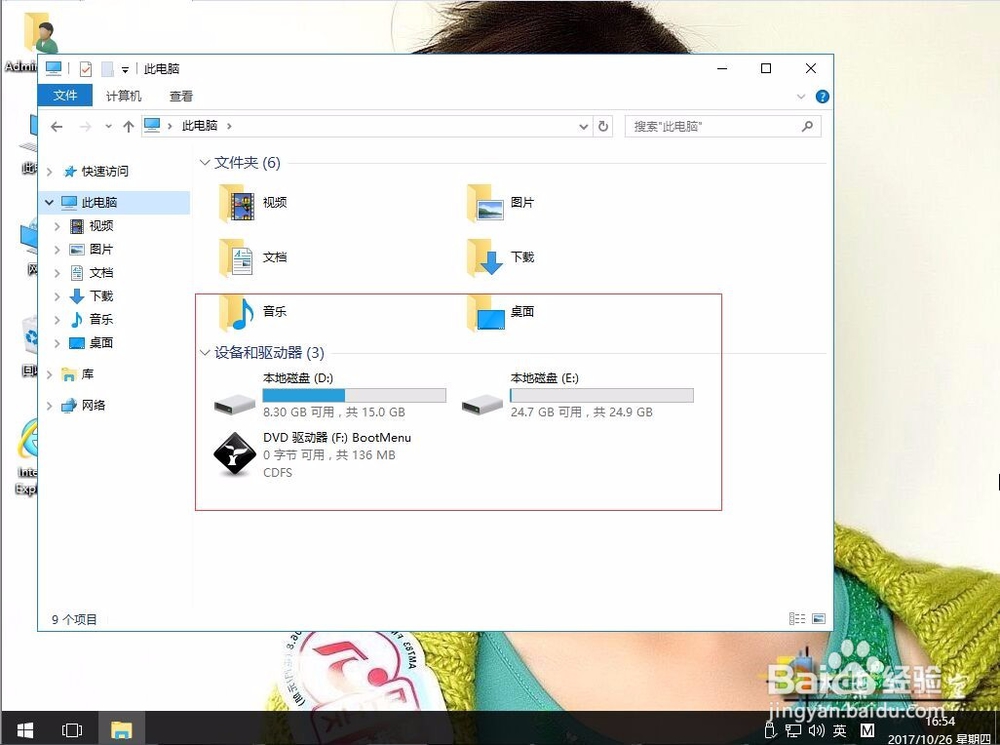Screen dimensions: 1000x745
Task: Switch to details view in status bar
Action: (797, 618)
